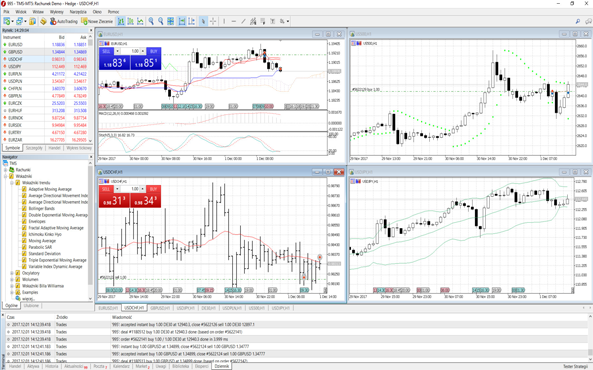Click Nowe Zlecenie button
The height and width of the screenshot is (370, 593).
point(97,21)
